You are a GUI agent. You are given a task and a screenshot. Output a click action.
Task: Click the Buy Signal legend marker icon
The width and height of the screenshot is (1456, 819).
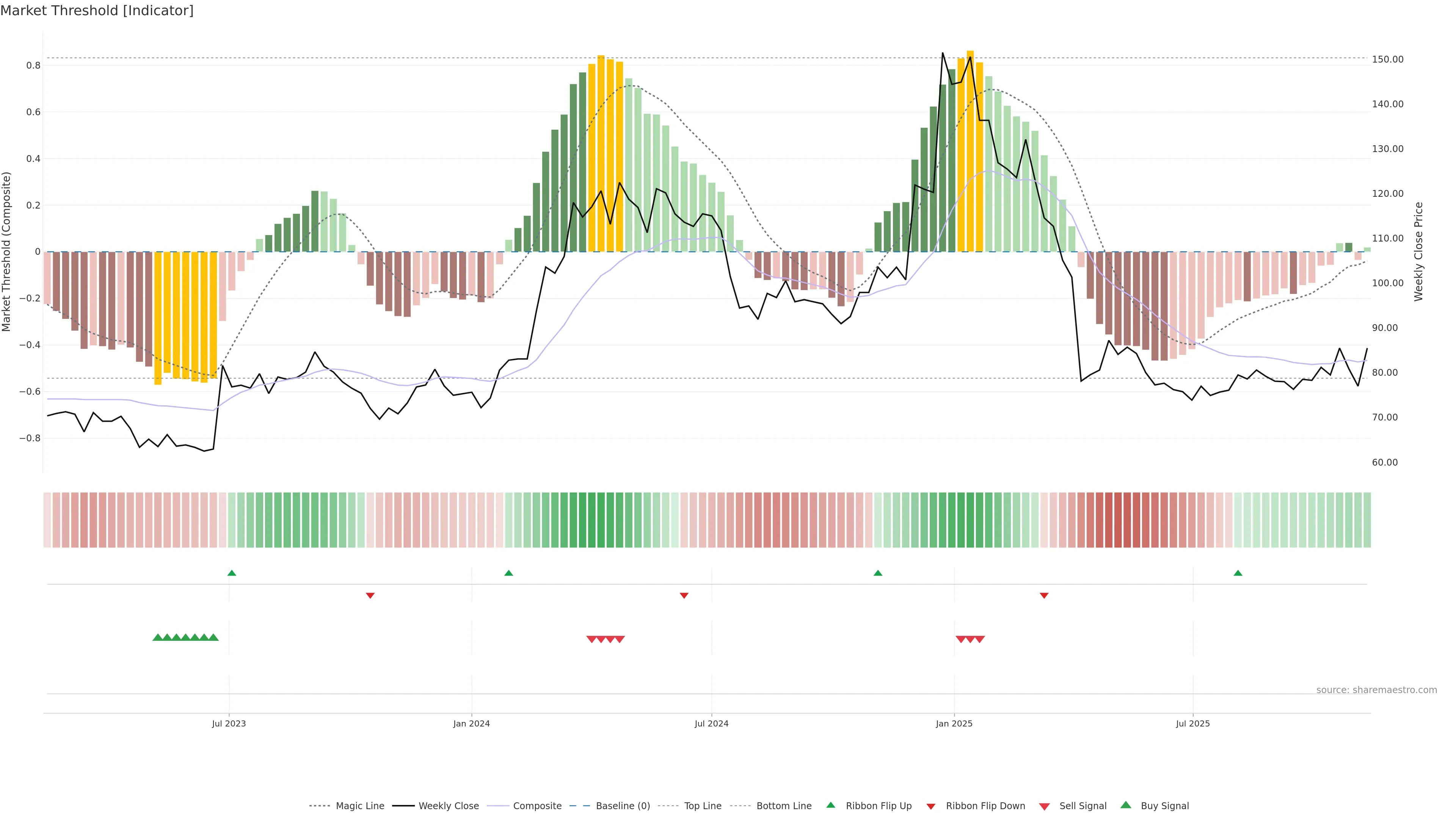1125,805
